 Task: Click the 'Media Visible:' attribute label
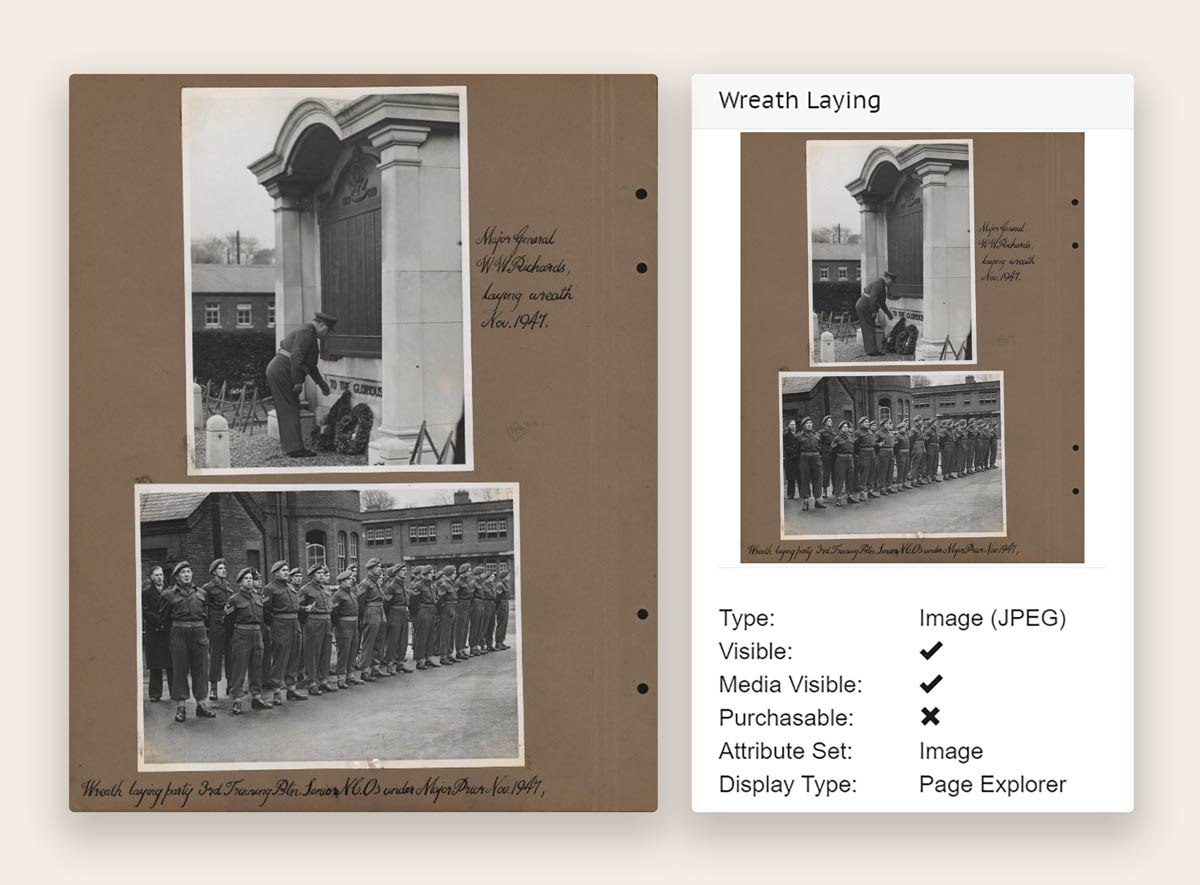click(x=790, y=684)
